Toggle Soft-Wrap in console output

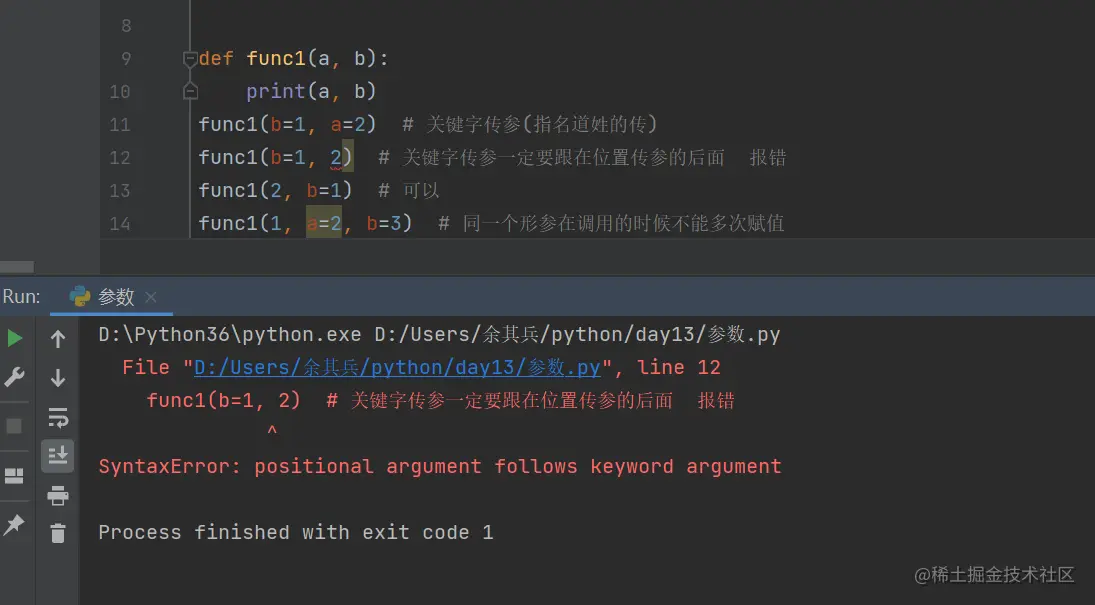click(x=58, y=417)
